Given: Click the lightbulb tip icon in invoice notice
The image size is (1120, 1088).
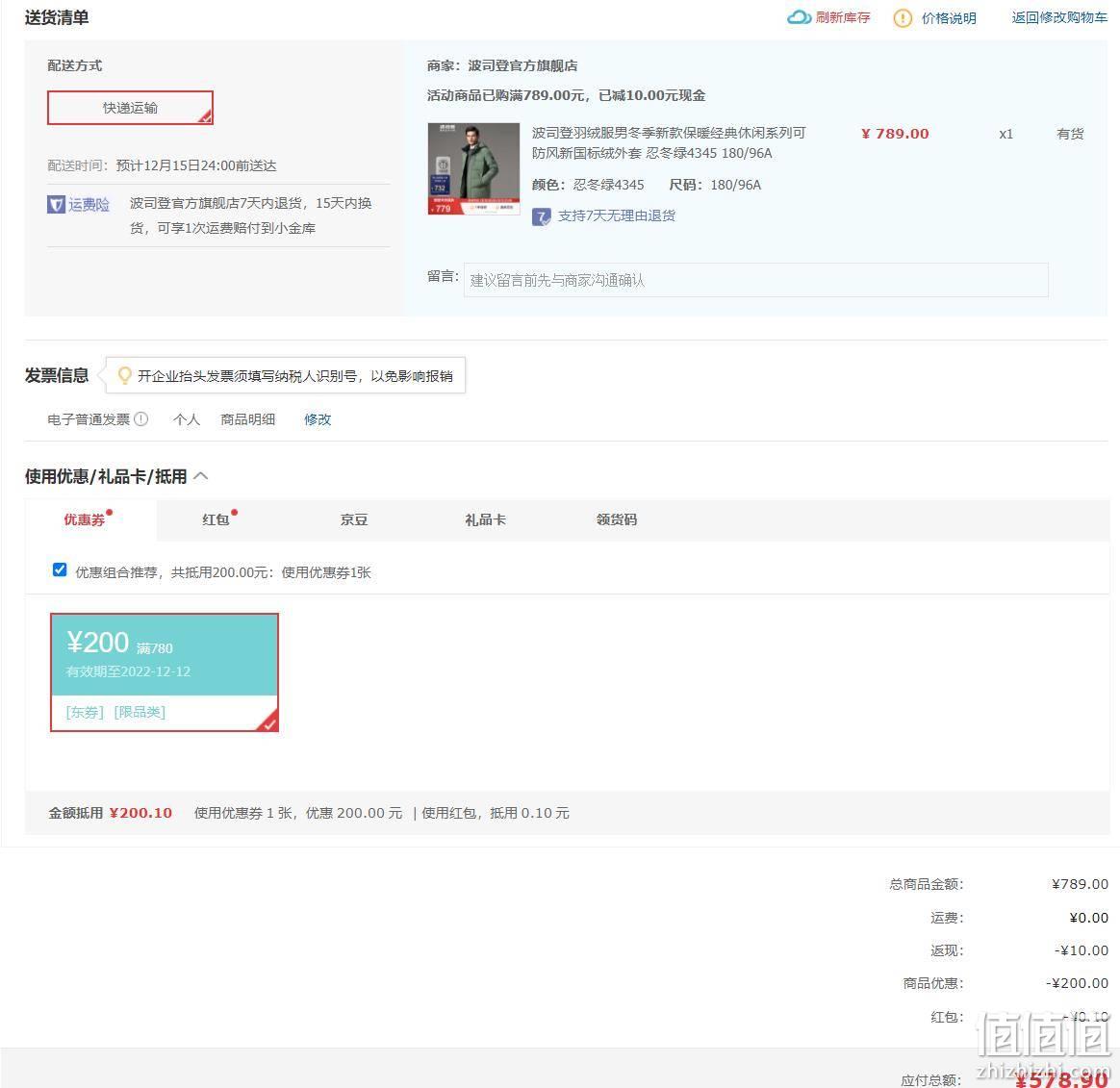Looking at the screenshot, I should 124,375.
